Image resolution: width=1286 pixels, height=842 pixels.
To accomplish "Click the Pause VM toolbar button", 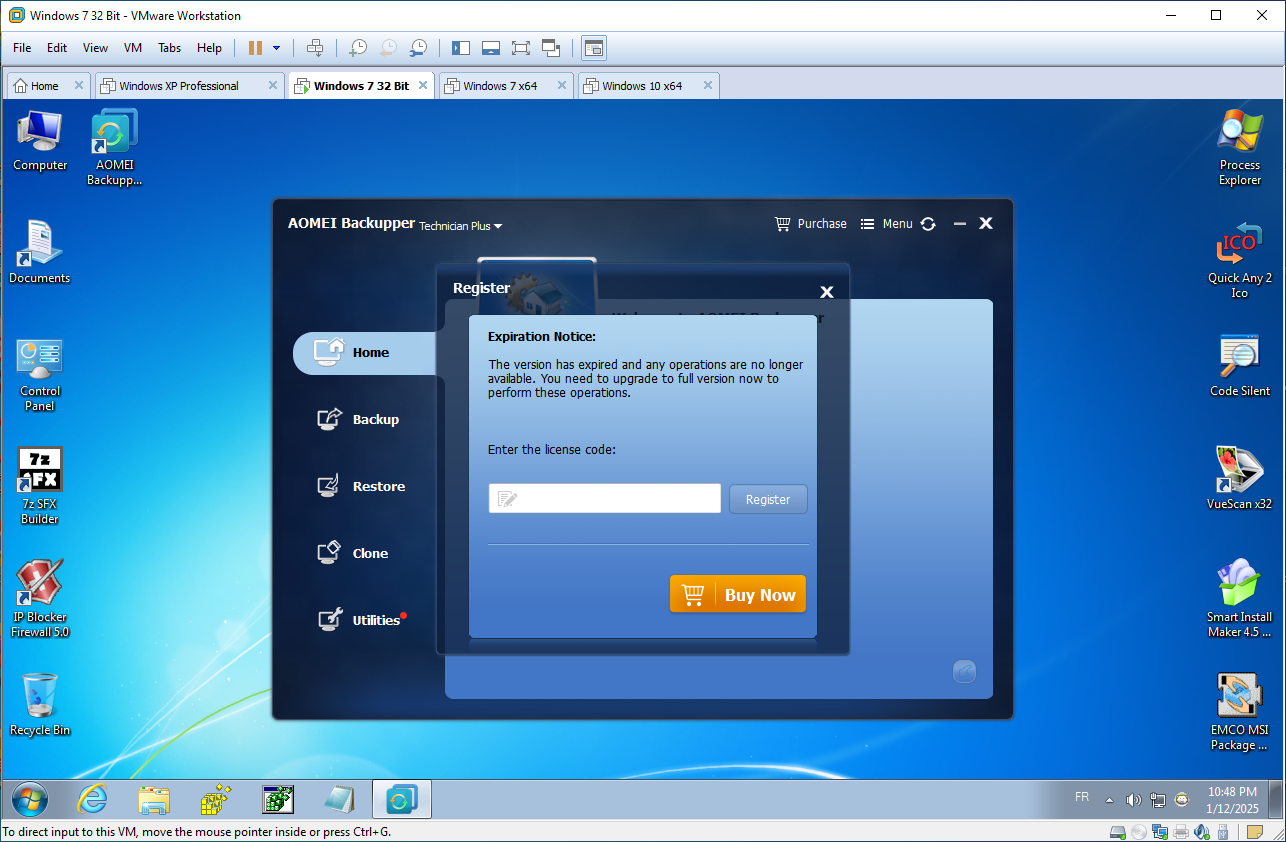I will click(x=255, y=48).
